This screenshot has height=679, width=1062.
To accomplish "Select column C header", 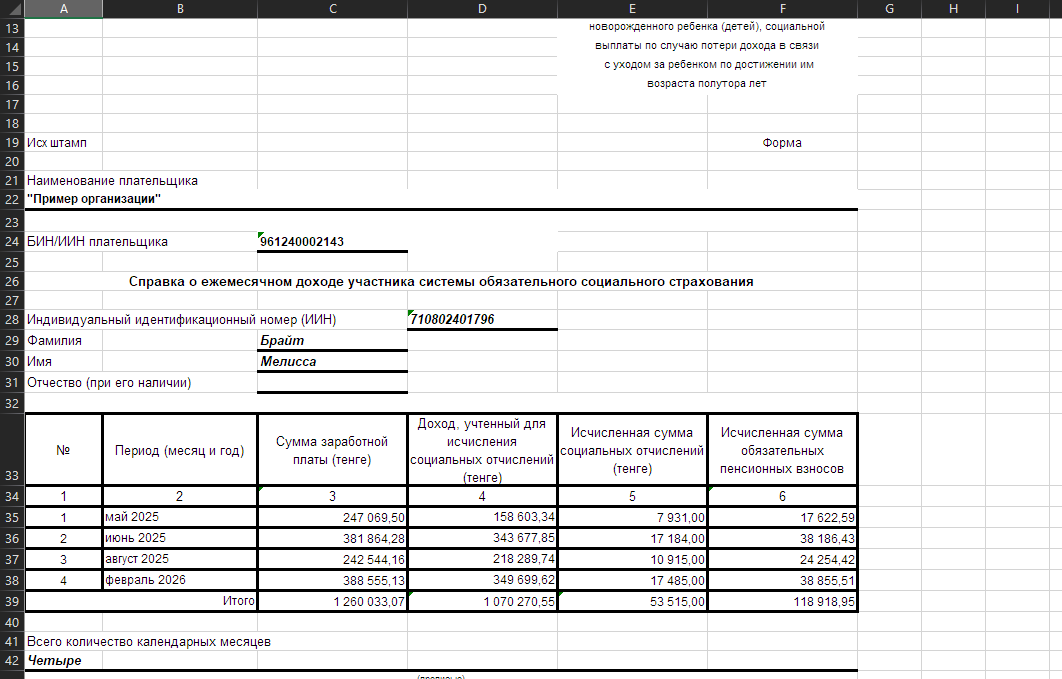I will pos(332,9).
